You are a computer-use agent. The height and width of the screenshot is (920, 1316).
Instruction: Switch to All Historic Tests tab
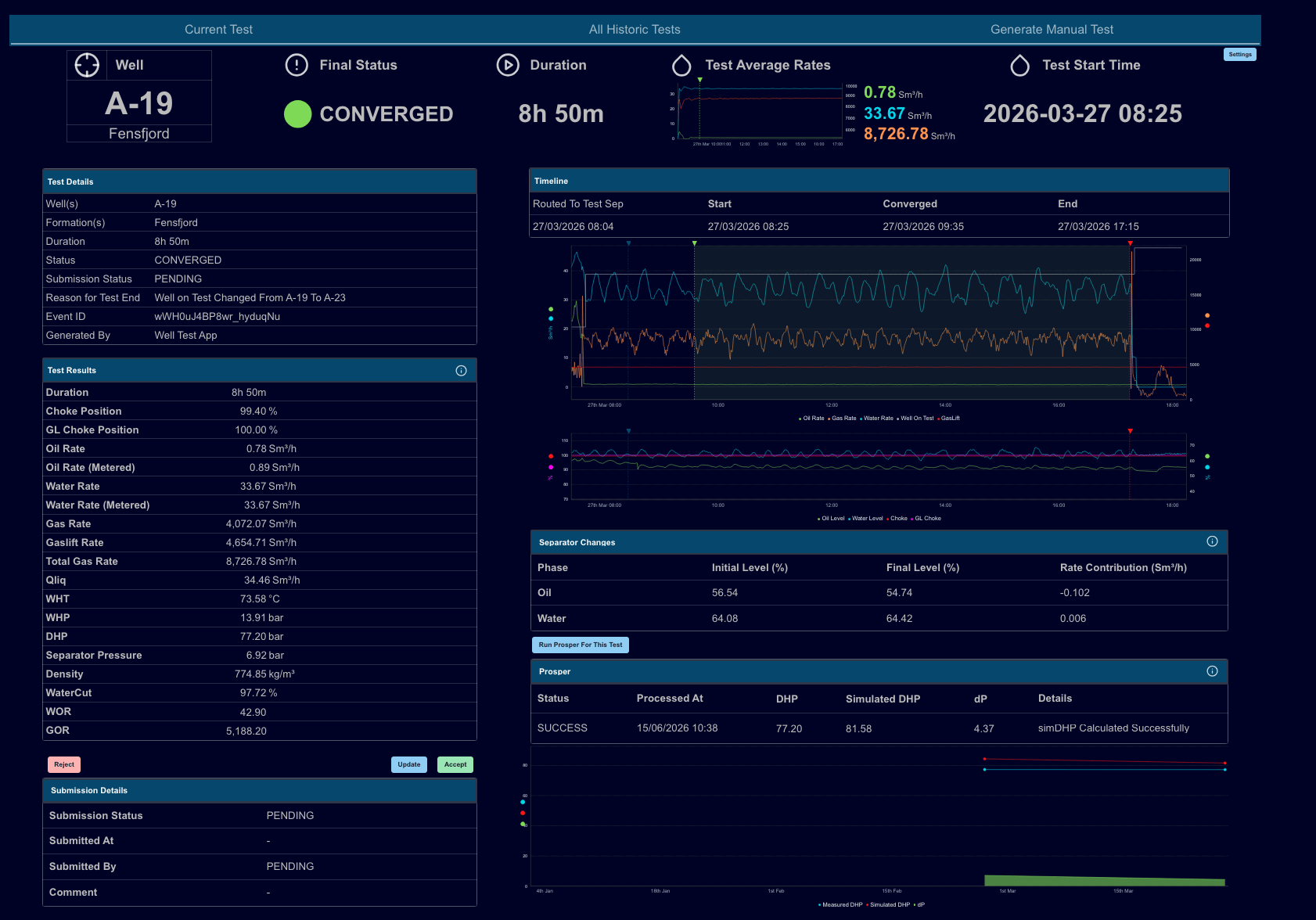(x=635, y=30)
